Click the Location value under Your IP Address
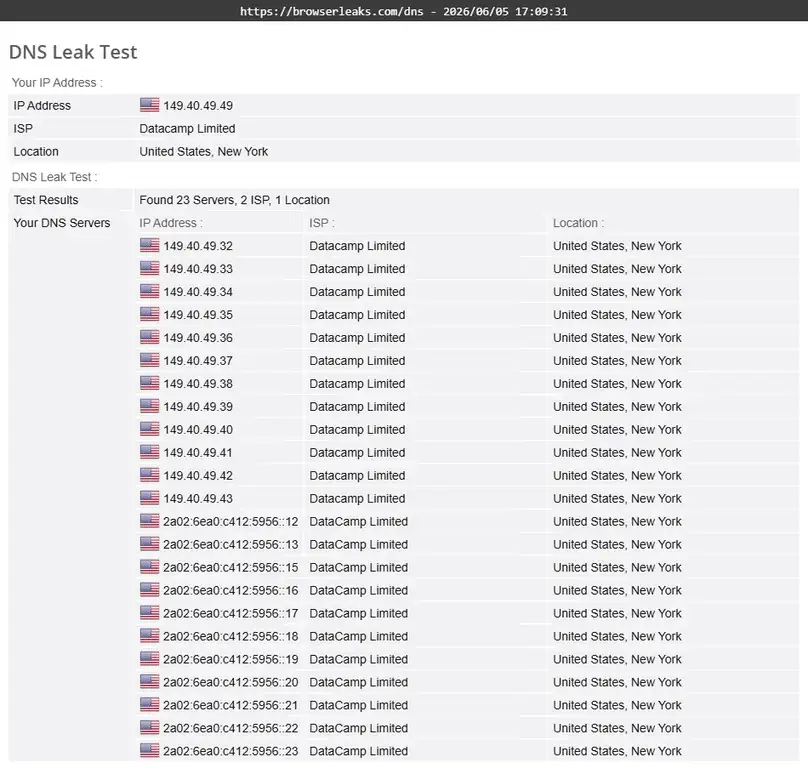 pos(204,152)
